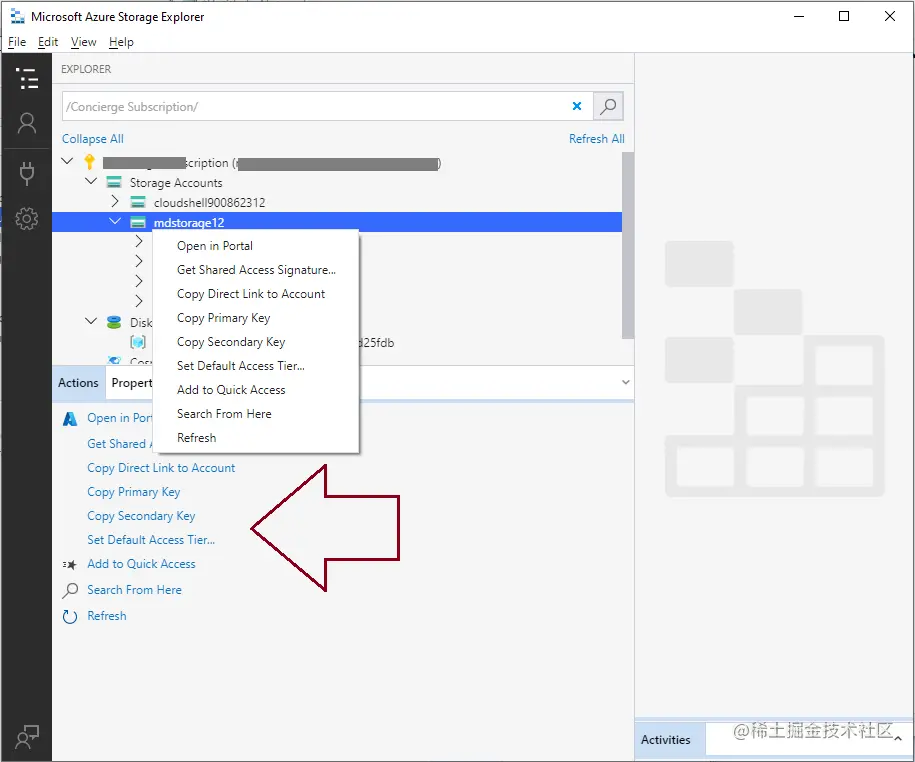Click the magnifier search icon beside search box
This screenshot has height=762, width=915.
(x=607, y=105)
